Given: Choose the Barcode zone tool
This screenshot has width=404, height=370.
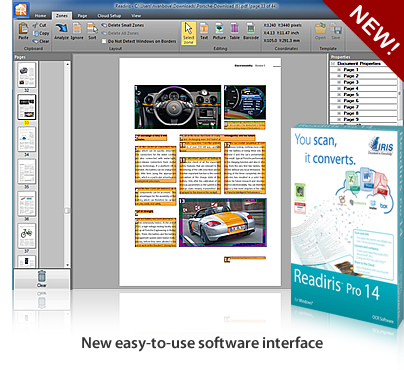Looking at the screenshot, I should (251, 31).
